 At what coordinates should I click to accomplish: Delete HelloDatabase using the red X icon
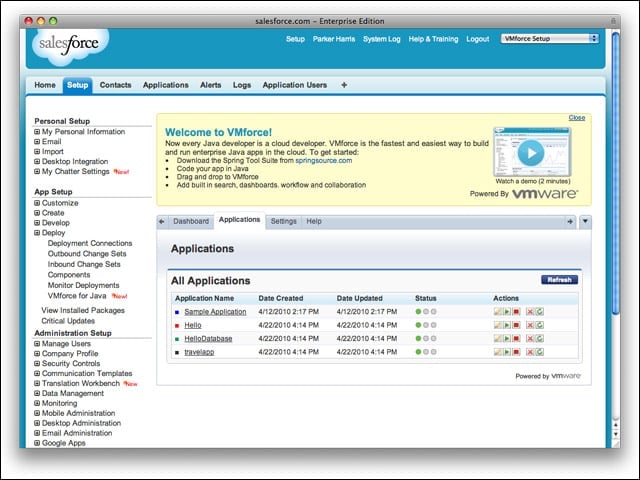pos(530,338)
